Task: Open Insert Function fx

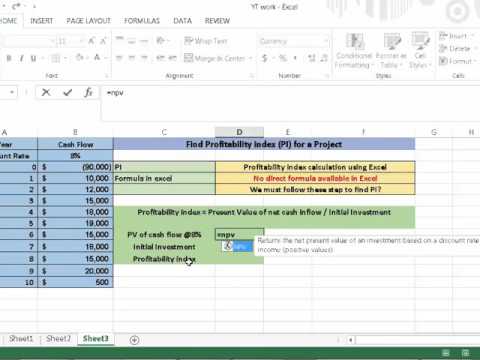Action: click(88, 92)
